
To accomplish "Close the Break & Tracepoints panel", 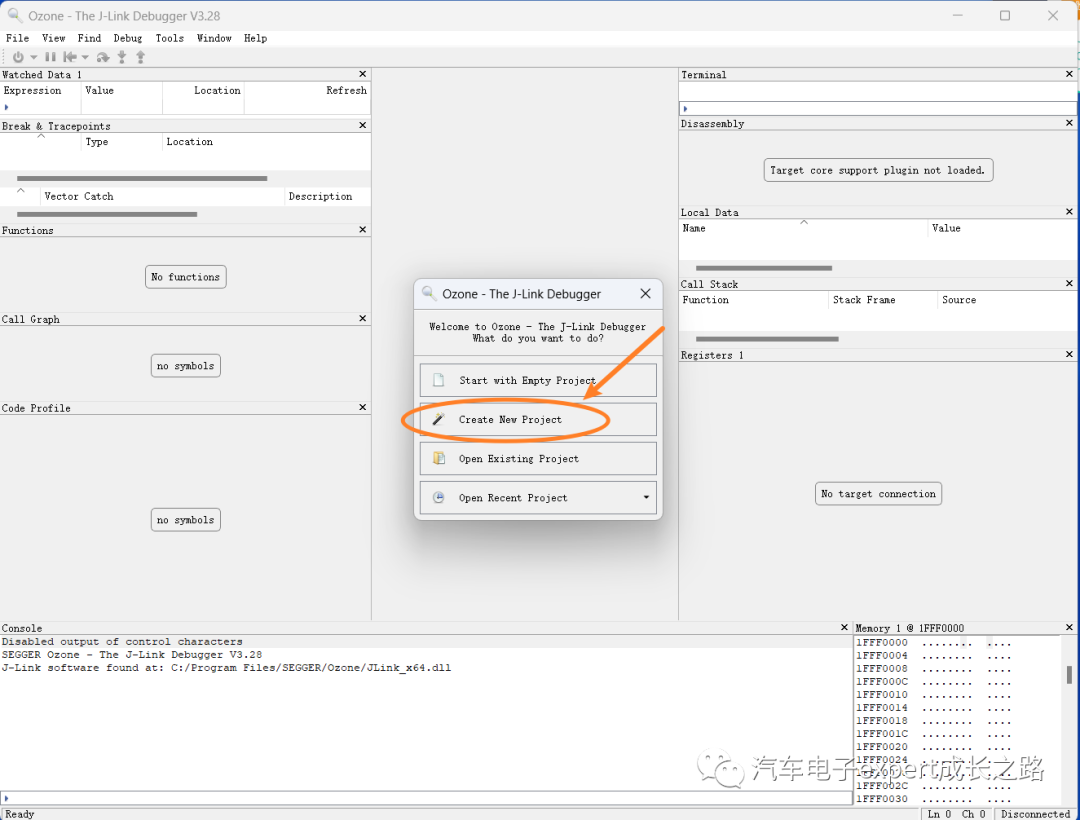I will pos(363,125).
